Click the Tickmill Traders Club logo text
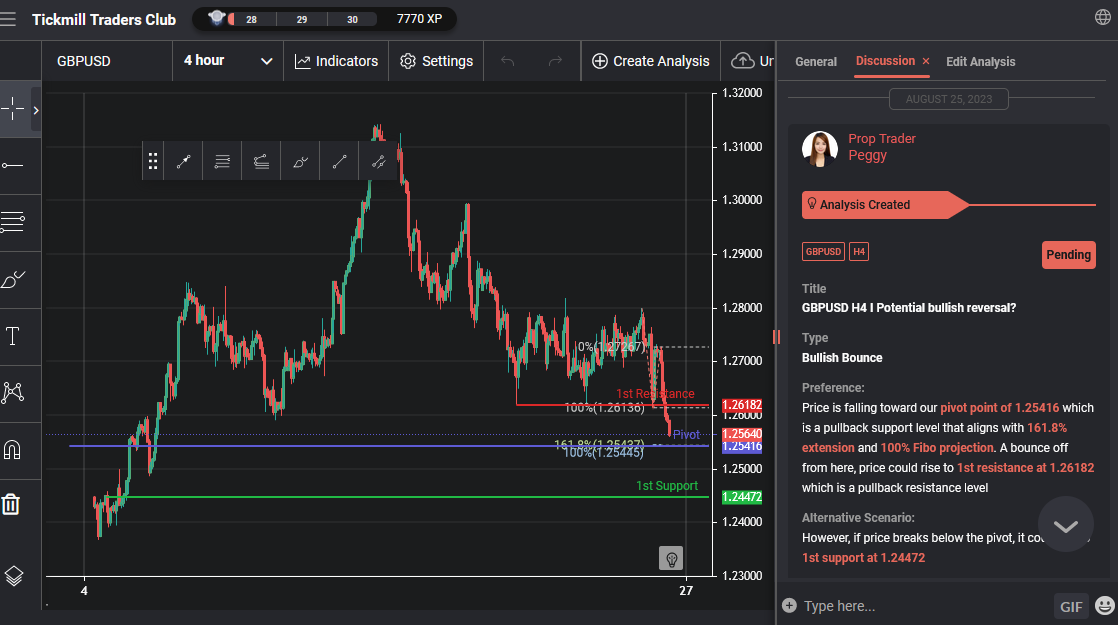The image size is (1118, 625). (104, 19)
